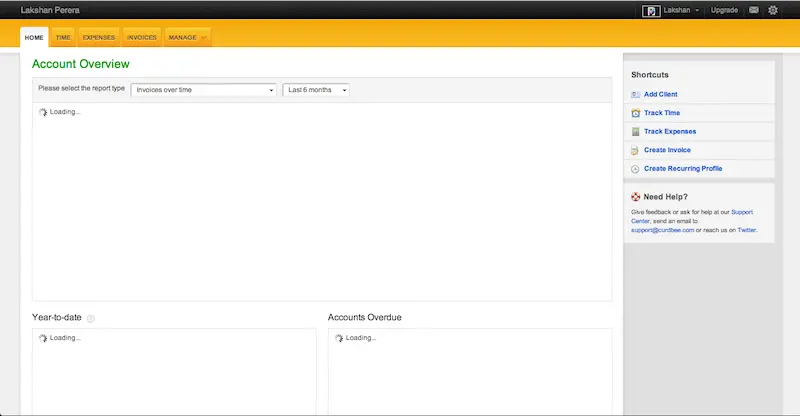The height and width of the screenshot is (416, 800).
Task: Open the Invoices over time report dropdown
Action: coord(204,90)
